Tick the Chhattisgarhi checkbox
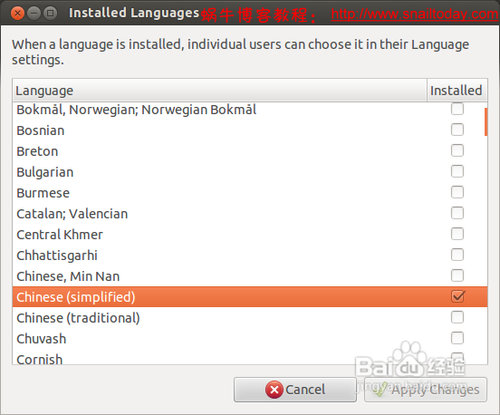 click(x=457, y=255)
